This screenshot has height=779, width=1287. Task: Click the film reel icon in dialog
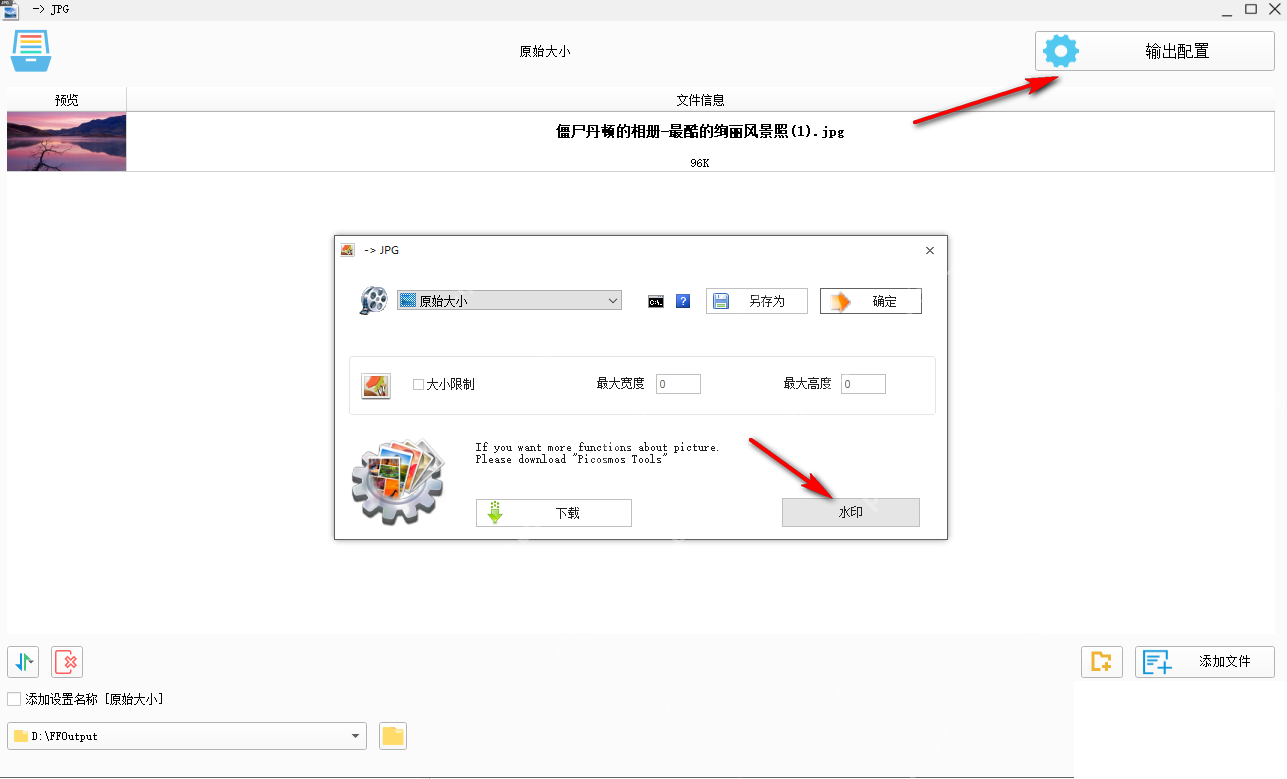[x=374, y=300]
